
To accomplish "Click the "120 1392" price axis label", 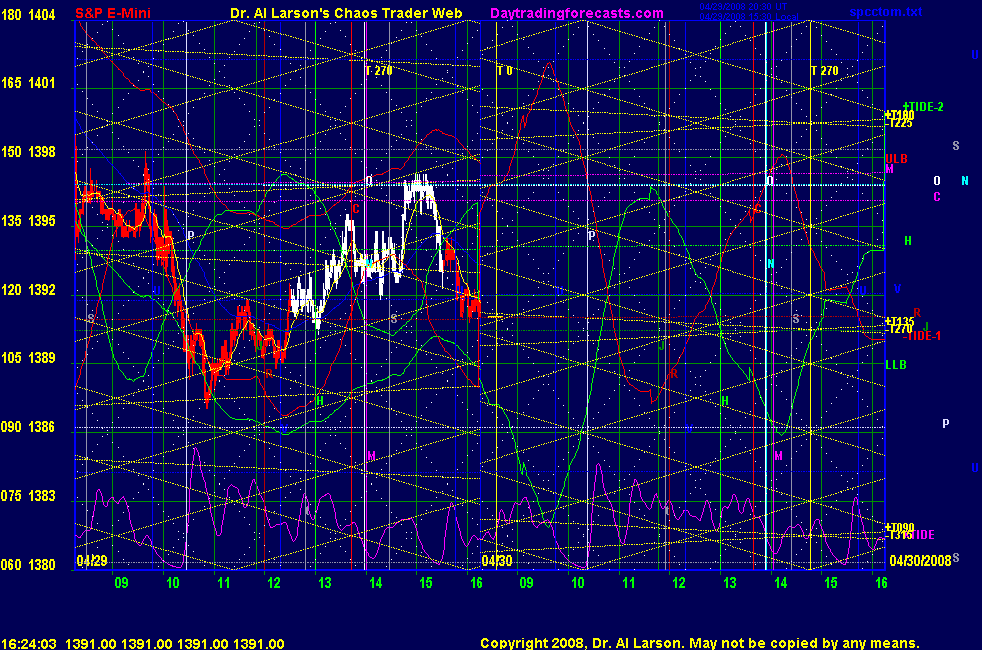I will pos(28,290).
